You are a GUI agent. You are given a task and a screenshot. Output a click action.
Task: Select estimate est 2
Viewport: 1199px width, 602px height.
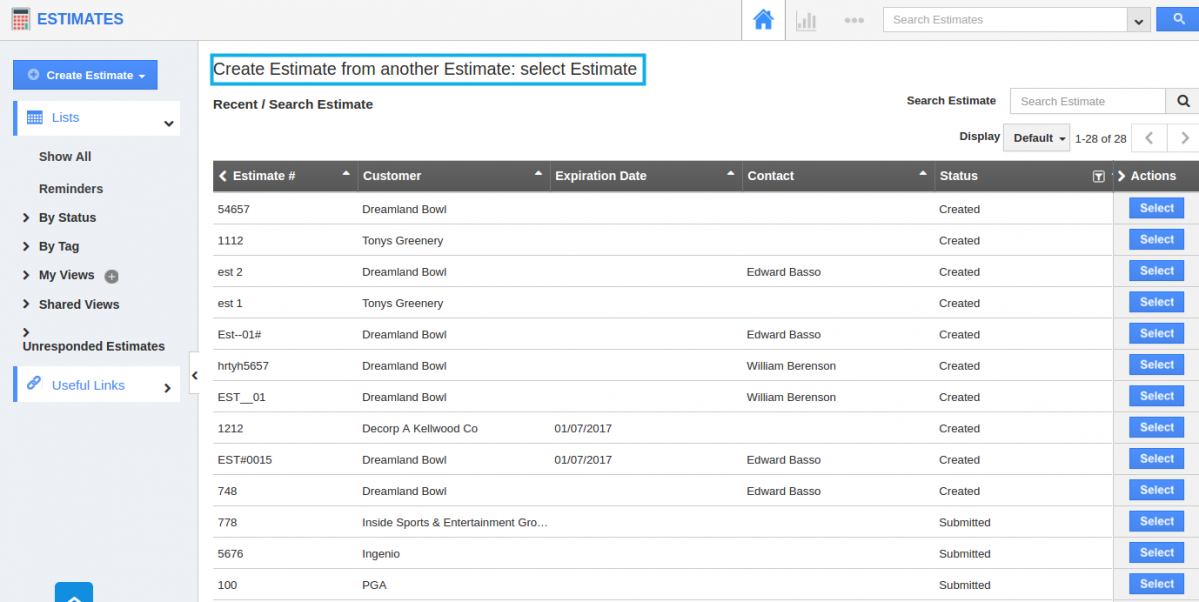click(1156, 271)
